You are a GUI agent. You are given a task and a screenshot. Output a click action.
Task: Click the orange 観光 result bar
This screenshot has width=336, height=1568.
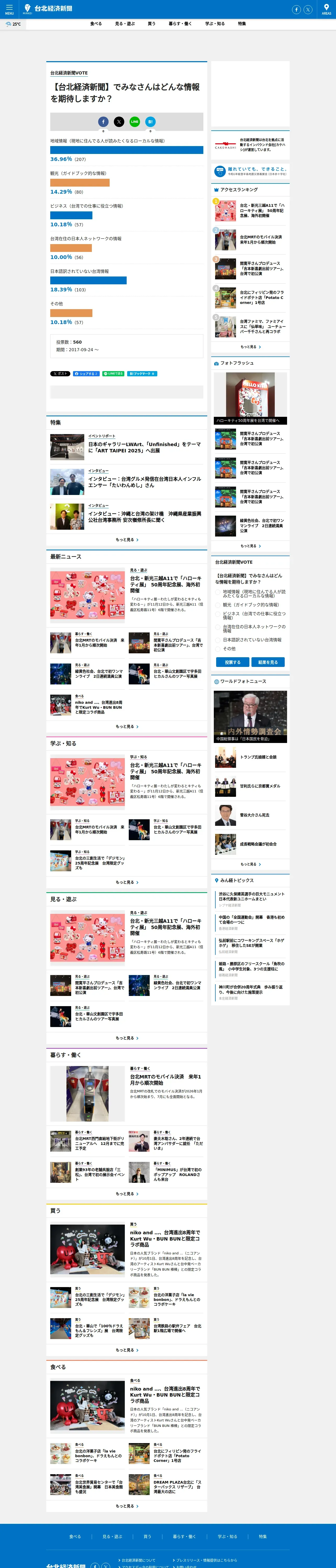click(80, 183)
